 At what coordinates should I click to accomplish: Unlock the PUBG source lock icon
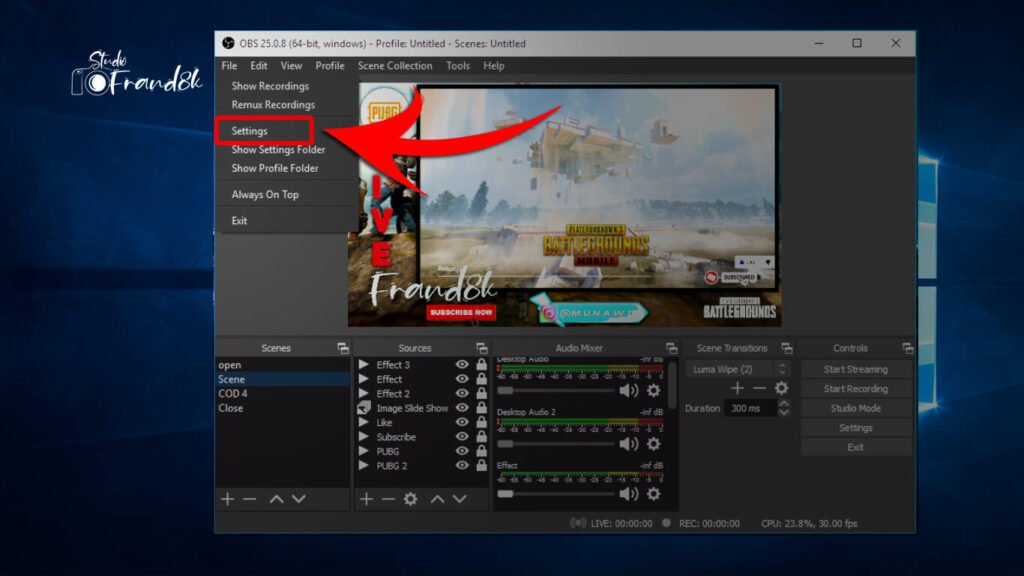pyautogui.click(x=480, y=451)
